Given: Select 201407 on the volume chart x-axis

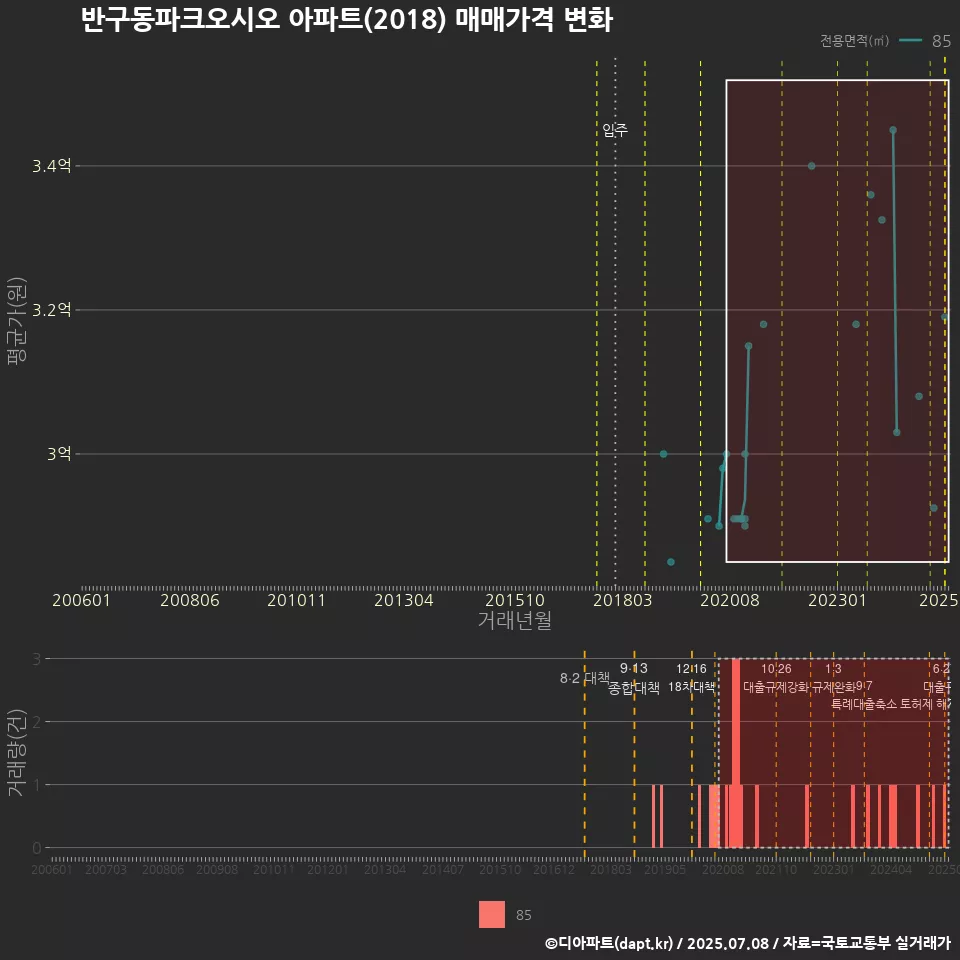Looking at the screenshot, I should point(443,869).
